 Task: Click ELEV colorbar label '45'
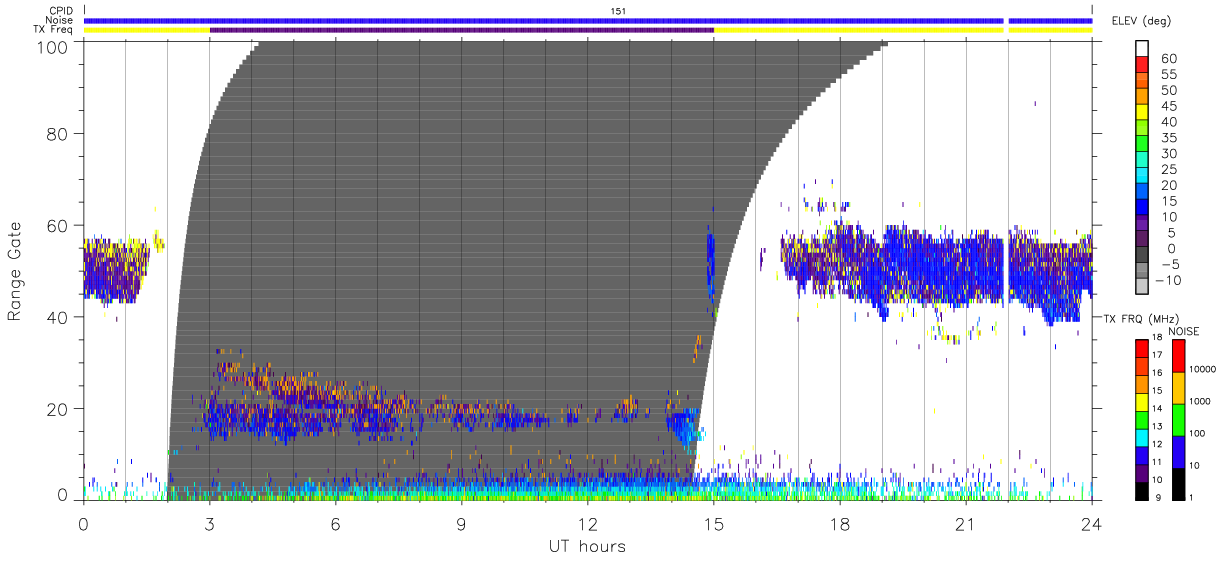(x=1168, y=107)
